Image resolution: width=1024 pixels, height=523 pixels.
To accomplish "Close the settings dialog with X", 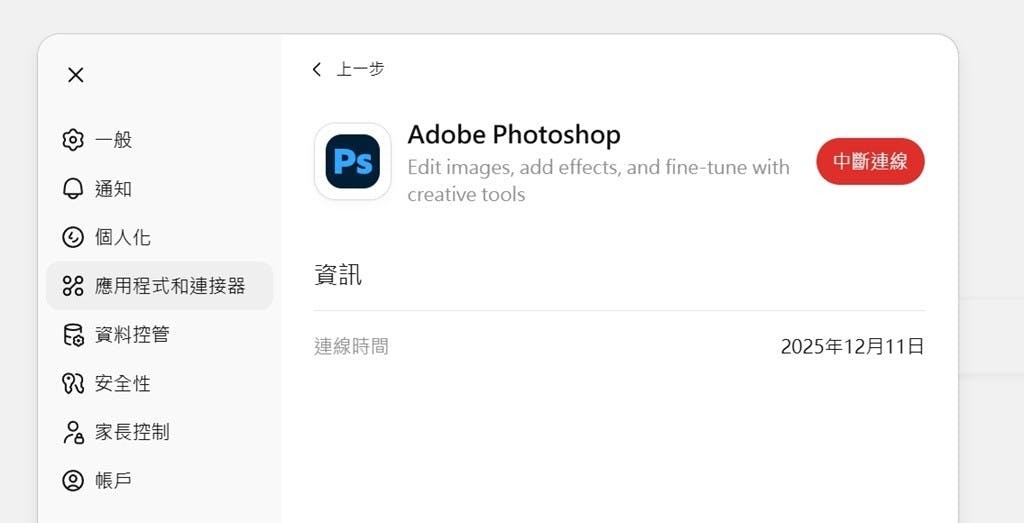I will point(75,75).
